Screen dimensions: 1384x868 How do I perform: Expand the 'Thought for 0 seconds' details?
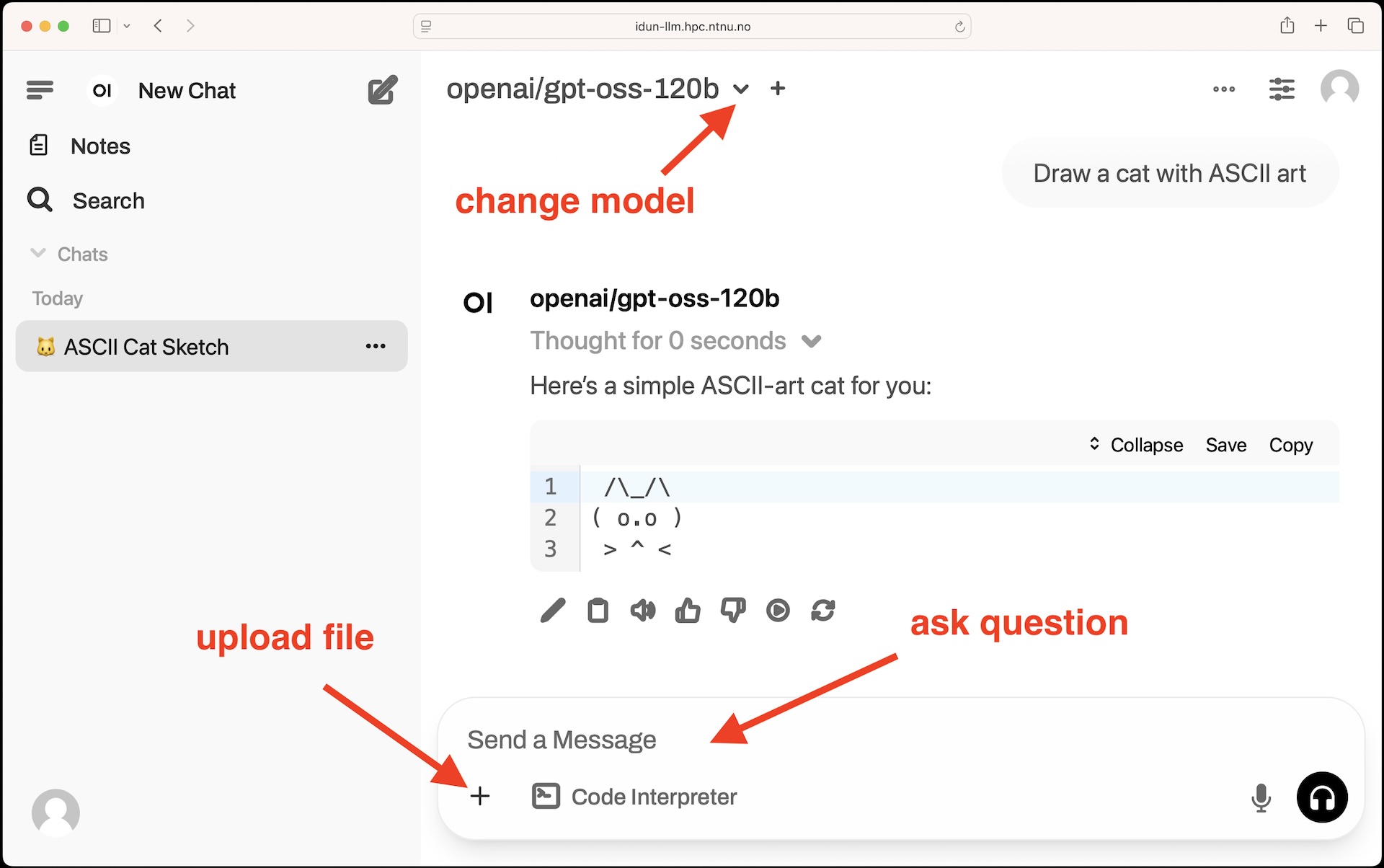pos(675,340)
